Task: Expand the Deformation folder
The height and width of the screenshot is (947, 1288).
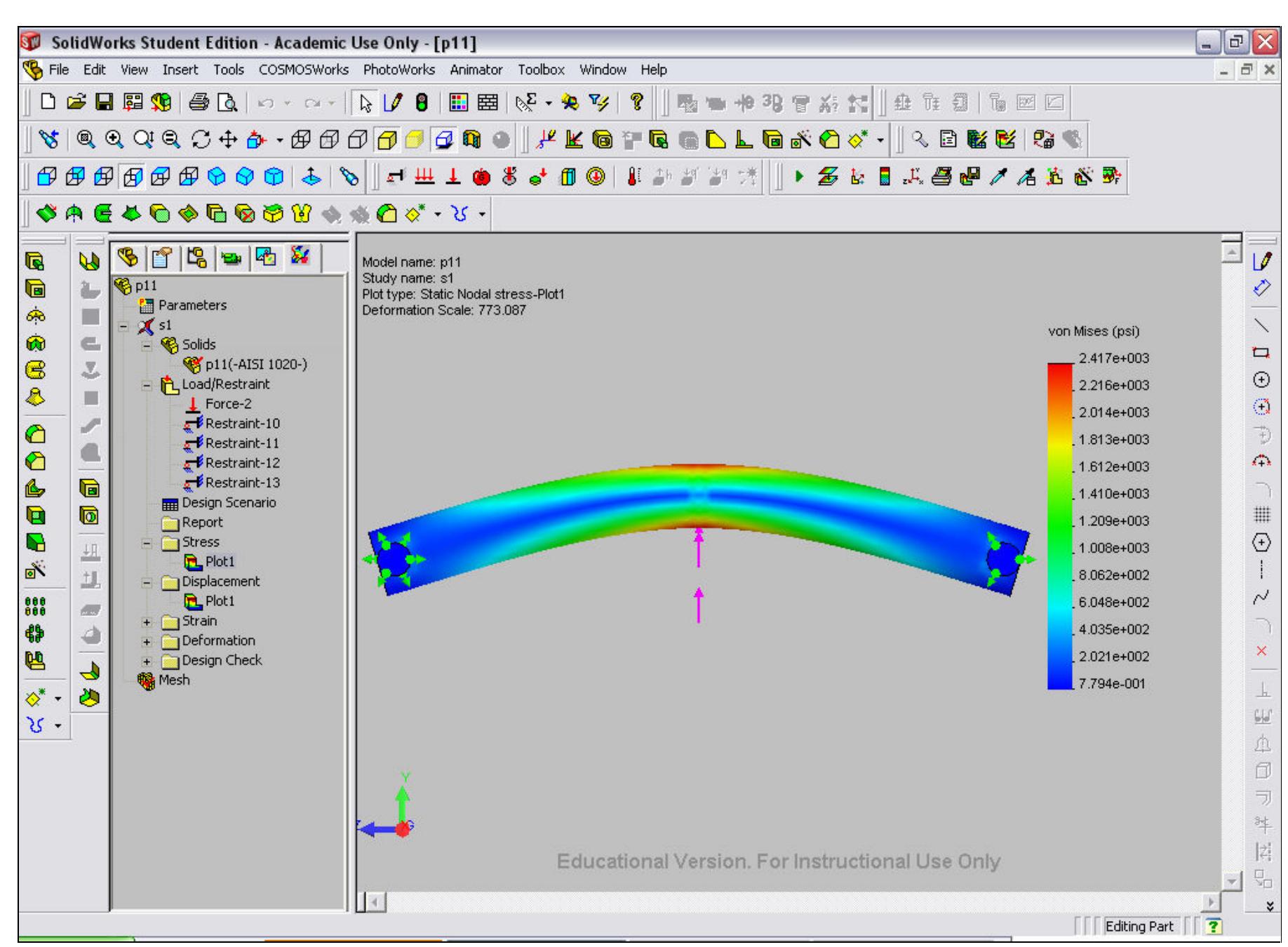Action: point(147,642)
